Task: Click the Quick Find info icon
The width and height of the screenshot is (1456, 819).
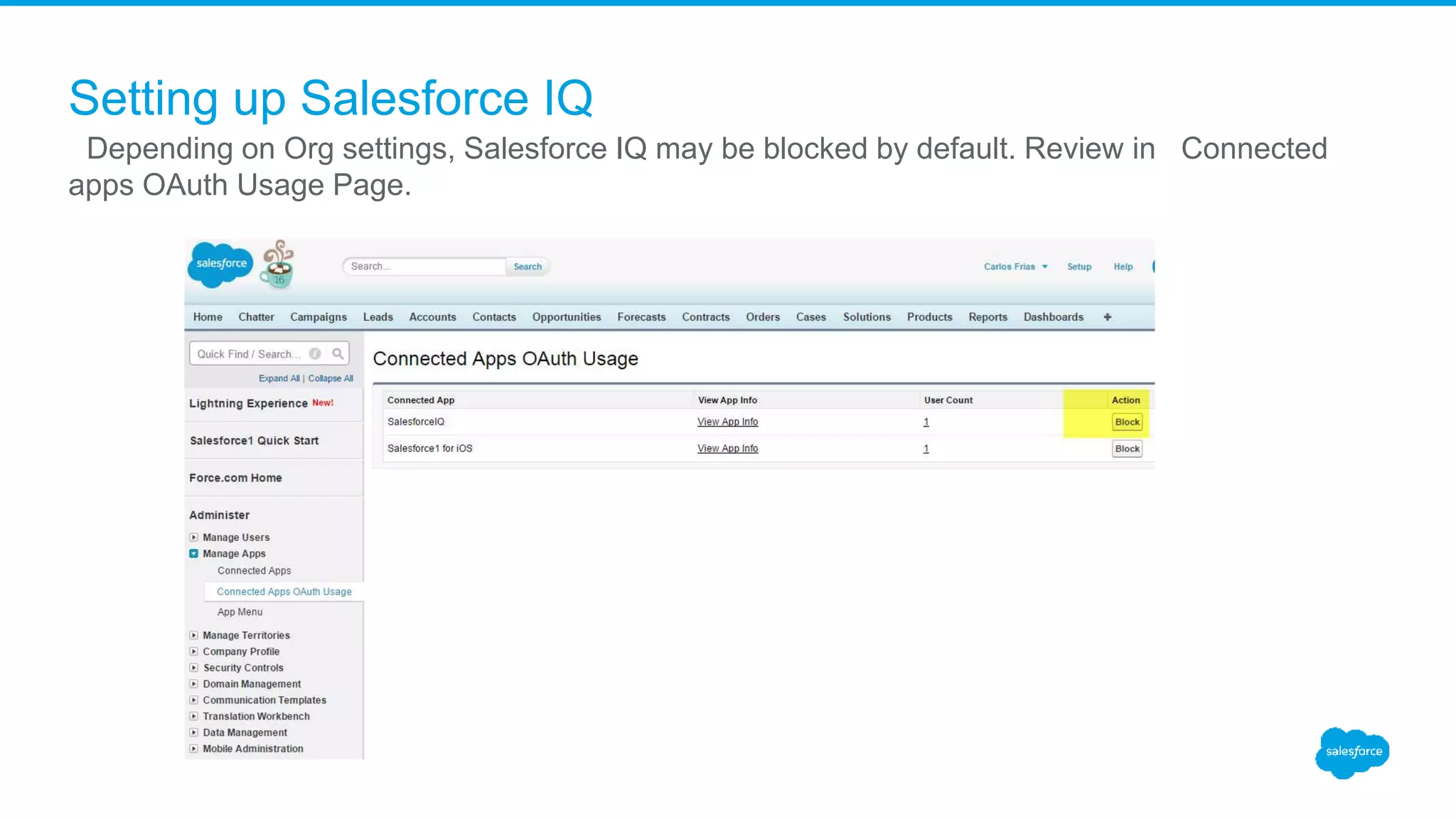Action: click(315, 353)
